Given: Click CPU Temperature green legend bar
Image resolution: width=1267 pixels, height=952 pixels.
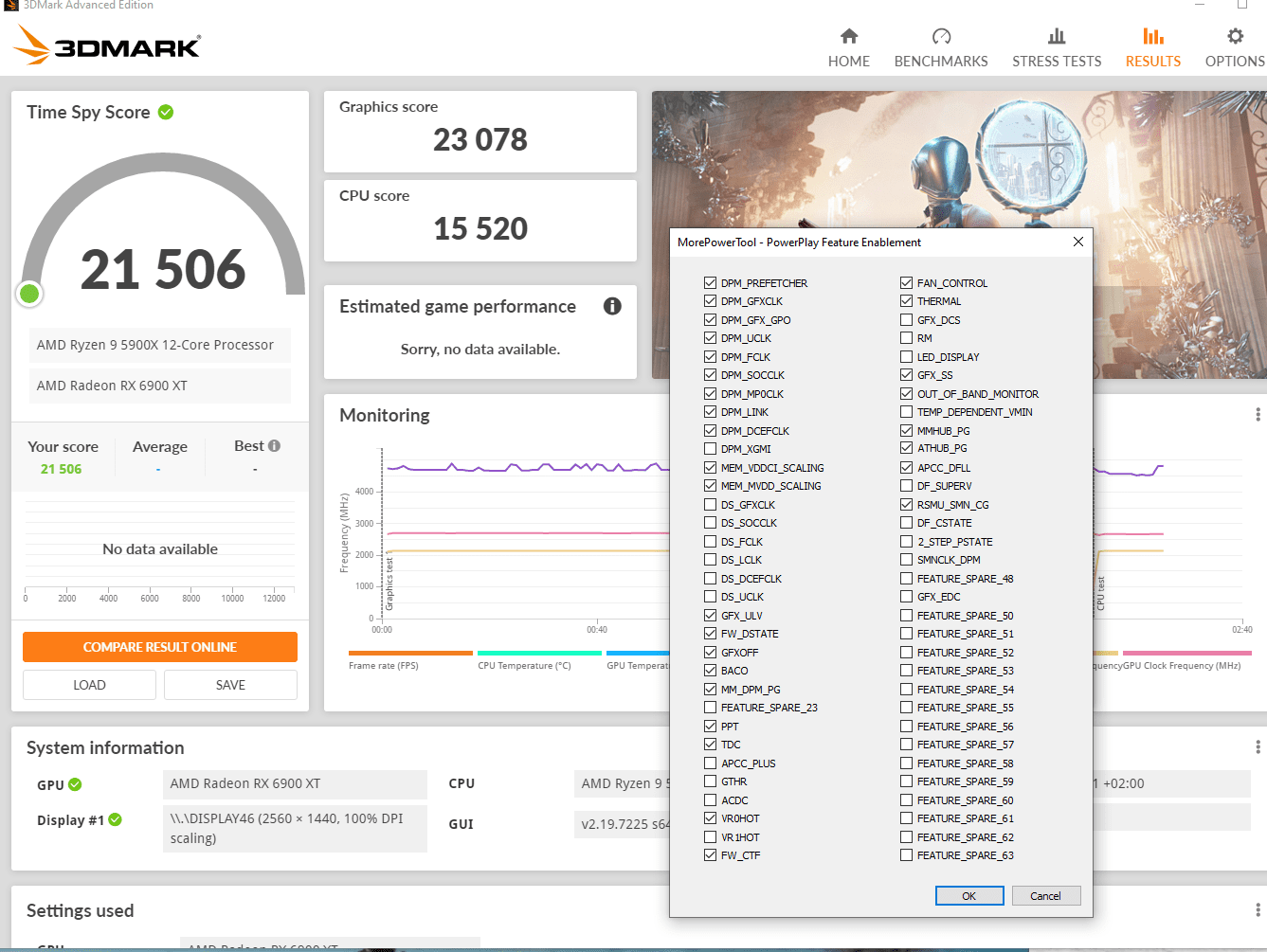Looking at the screenshot, I should point(539,653).
